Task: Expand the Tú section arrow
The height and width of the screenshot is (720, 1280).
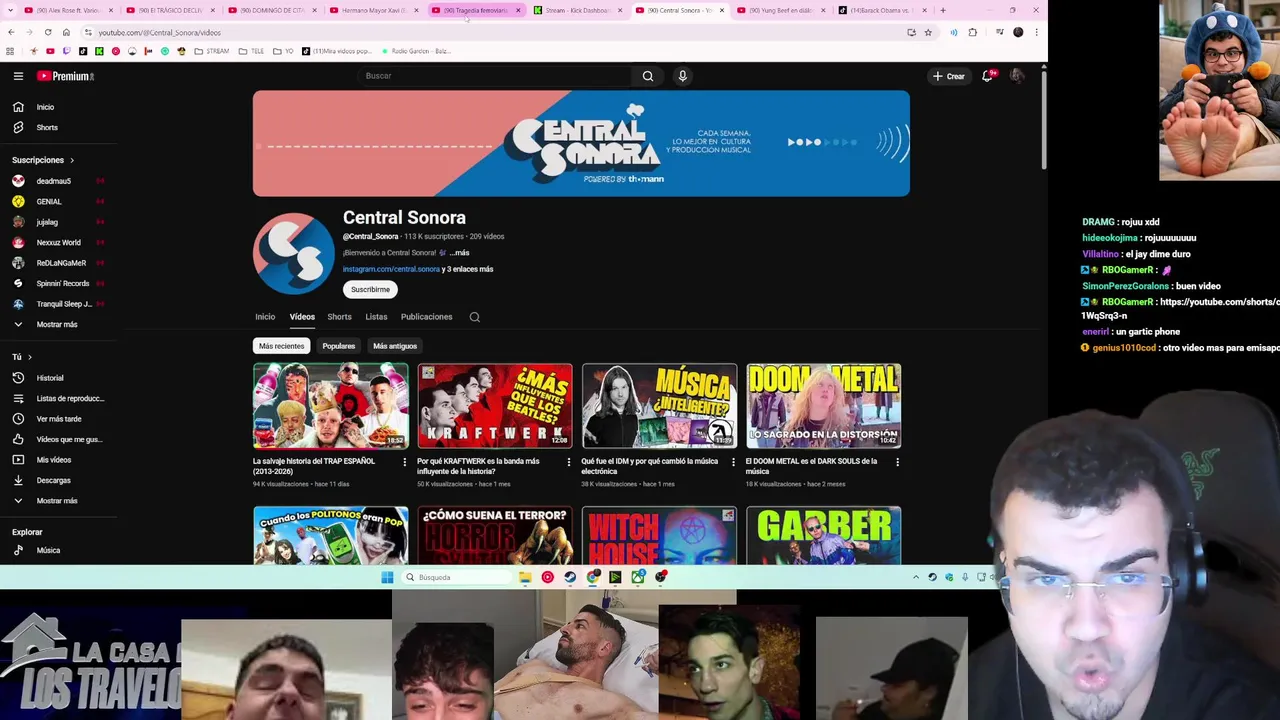Action: [29, 357]
